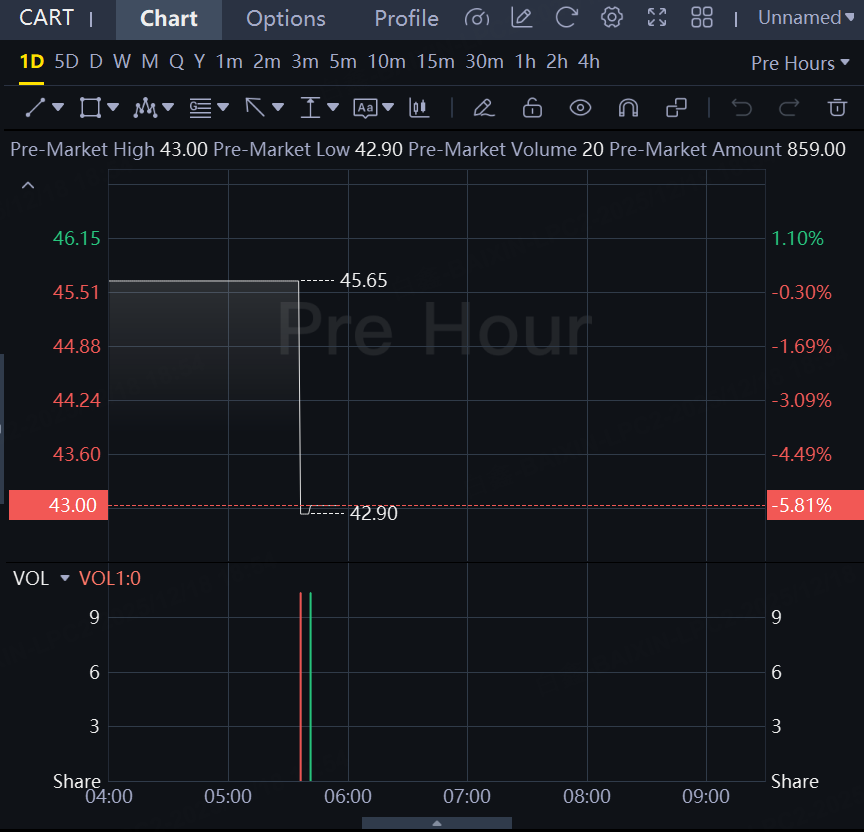
Task: Expand the line tool dropdown arrow
Action: coord(58,107)
